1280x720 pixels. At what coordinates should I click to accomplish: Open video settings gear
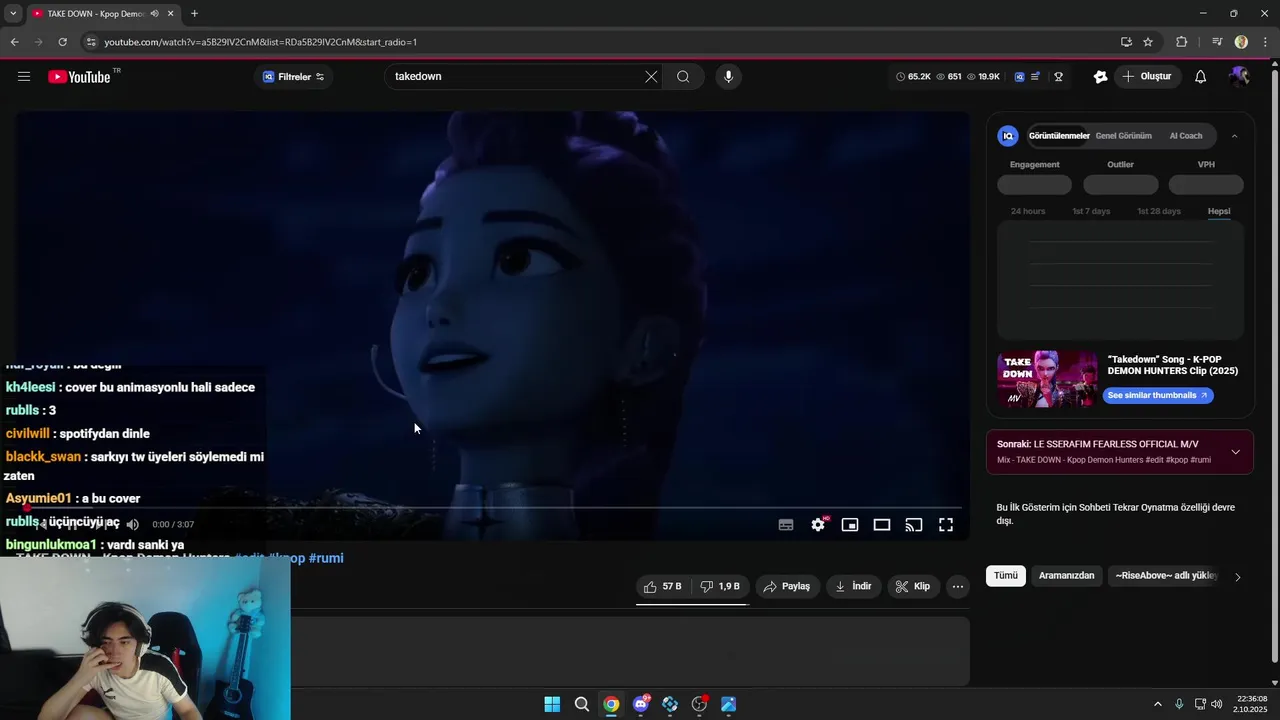[x=818, y=525]
